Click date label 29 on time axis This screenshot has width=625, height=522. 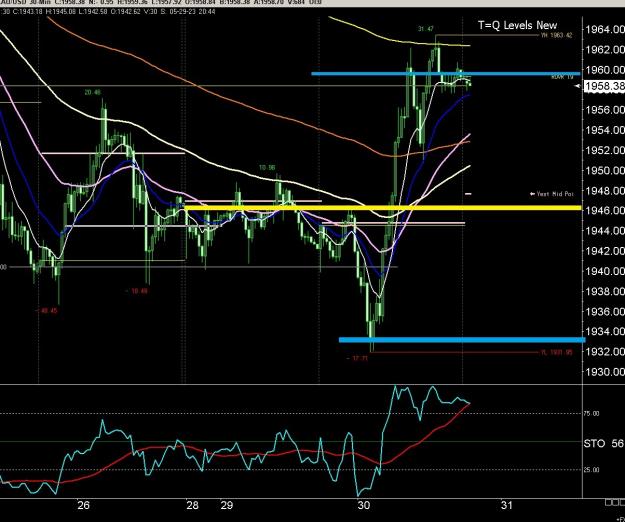[x=226, y=506]
